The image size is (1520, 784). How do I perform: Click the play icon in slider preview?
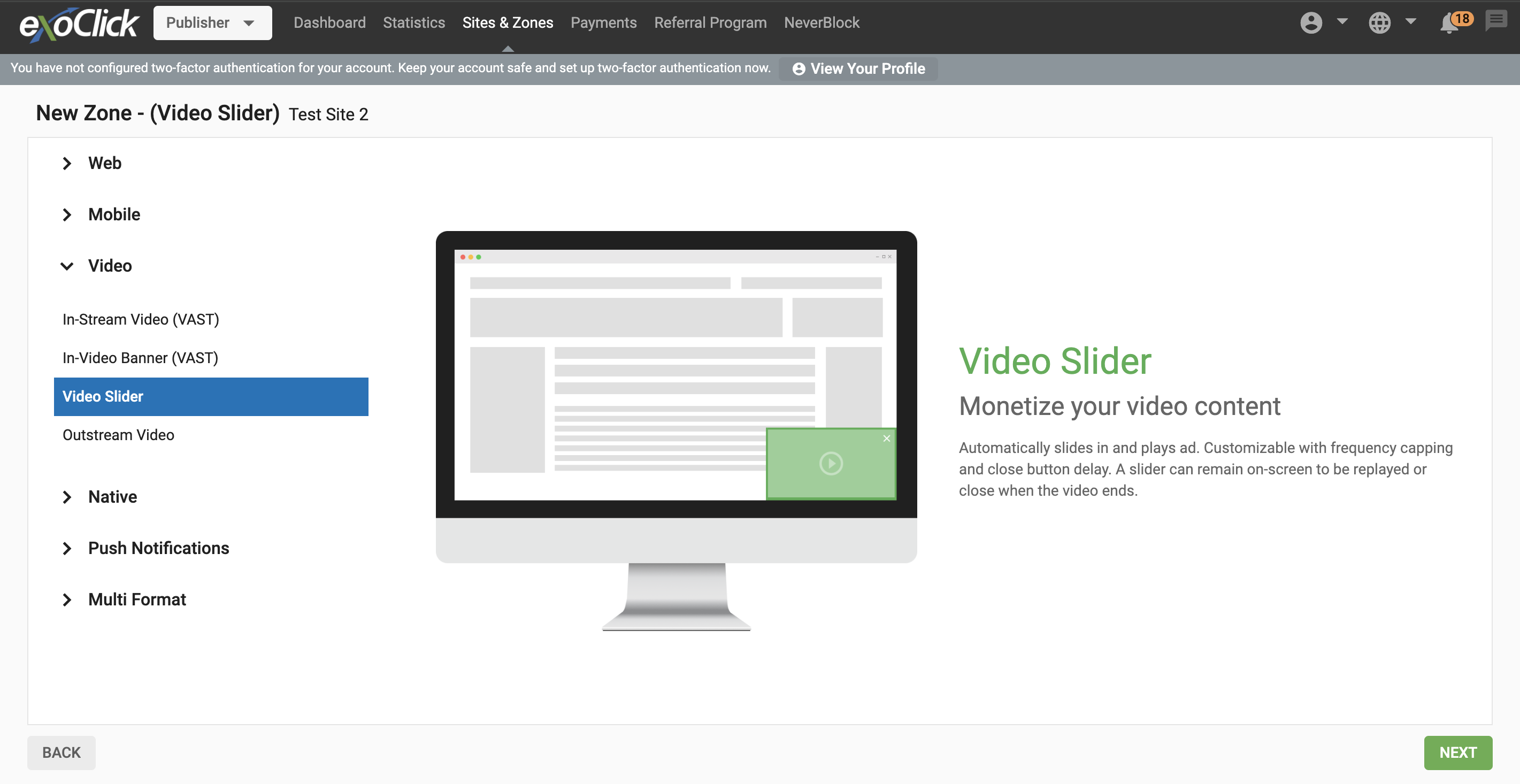tap(831, 463)
